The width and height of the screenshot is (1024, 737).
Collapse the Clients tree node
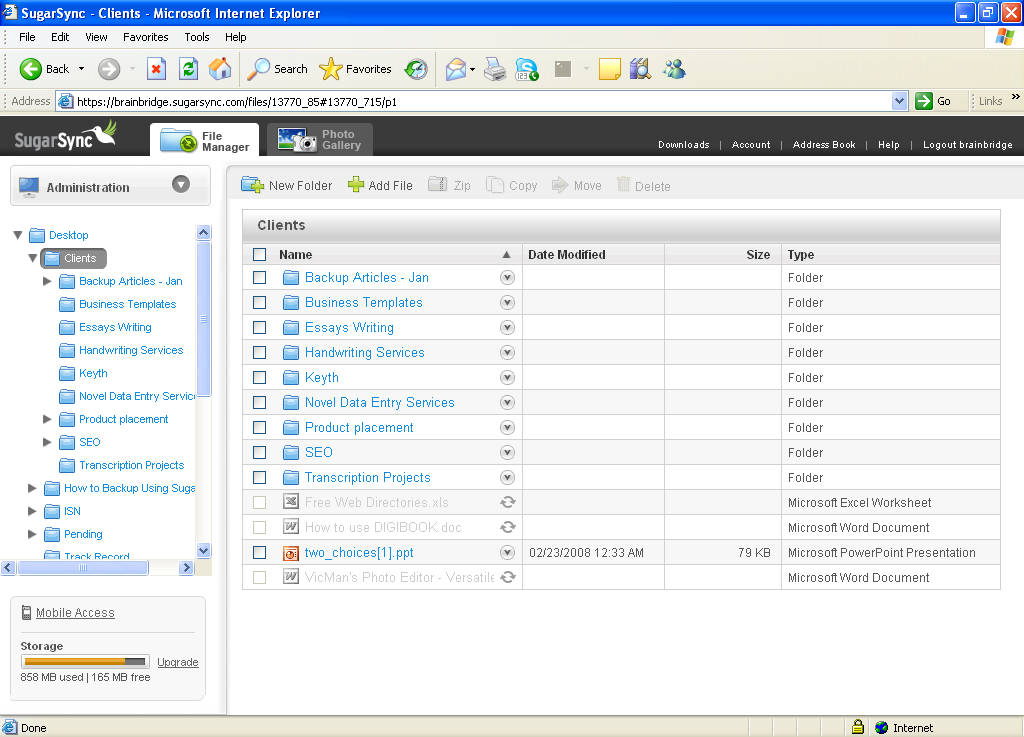33,258
